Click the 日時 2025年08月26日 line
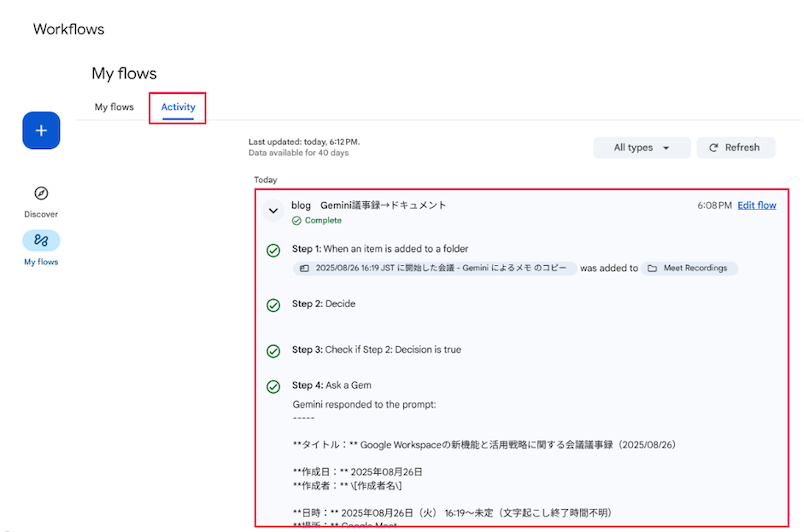The height and width of the screenshot is (532, 804). (x=452, y=513)
